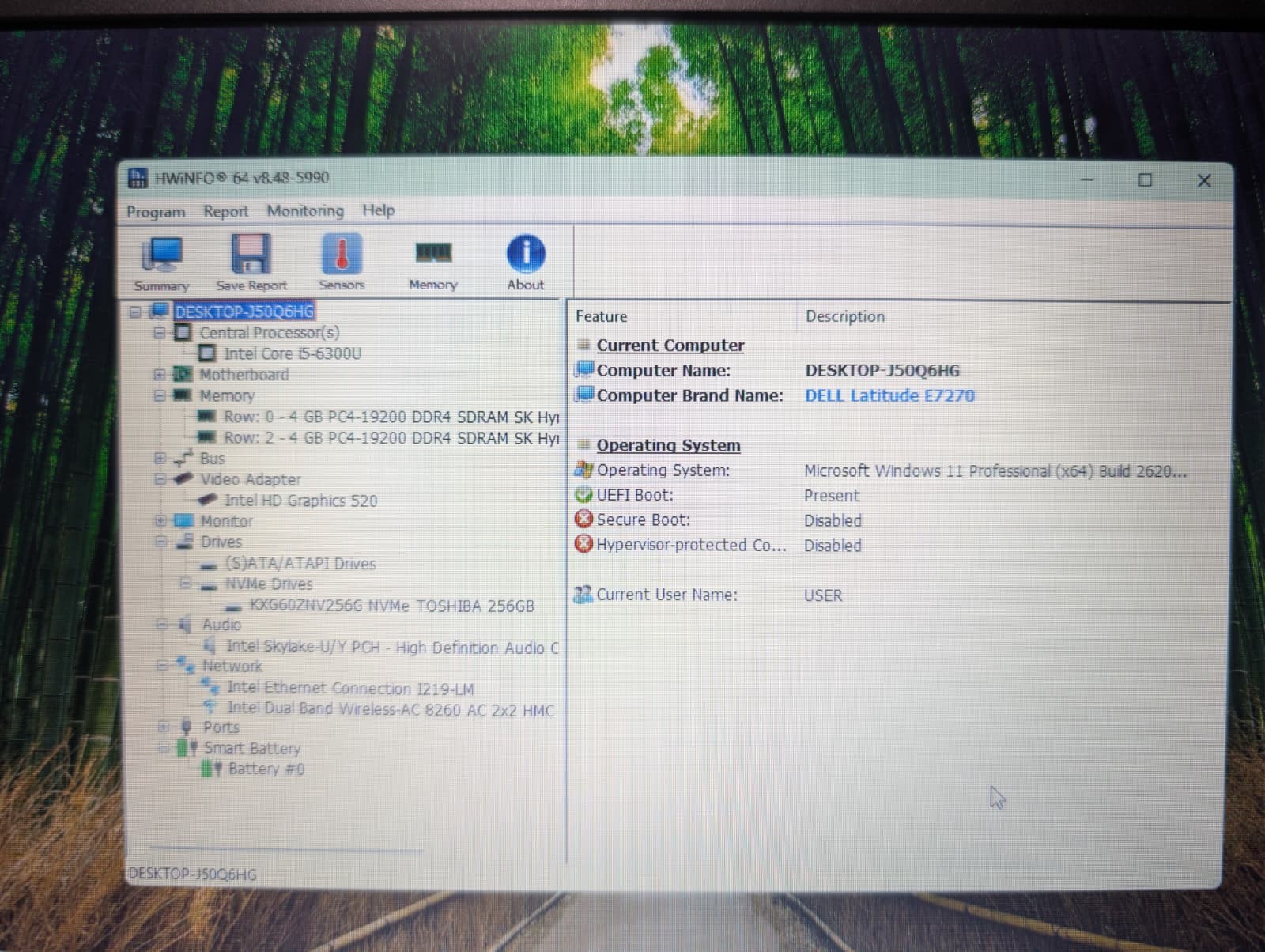Click the Monitor tree node icon
Screen dimensions: 1265x952
[183, 520]
